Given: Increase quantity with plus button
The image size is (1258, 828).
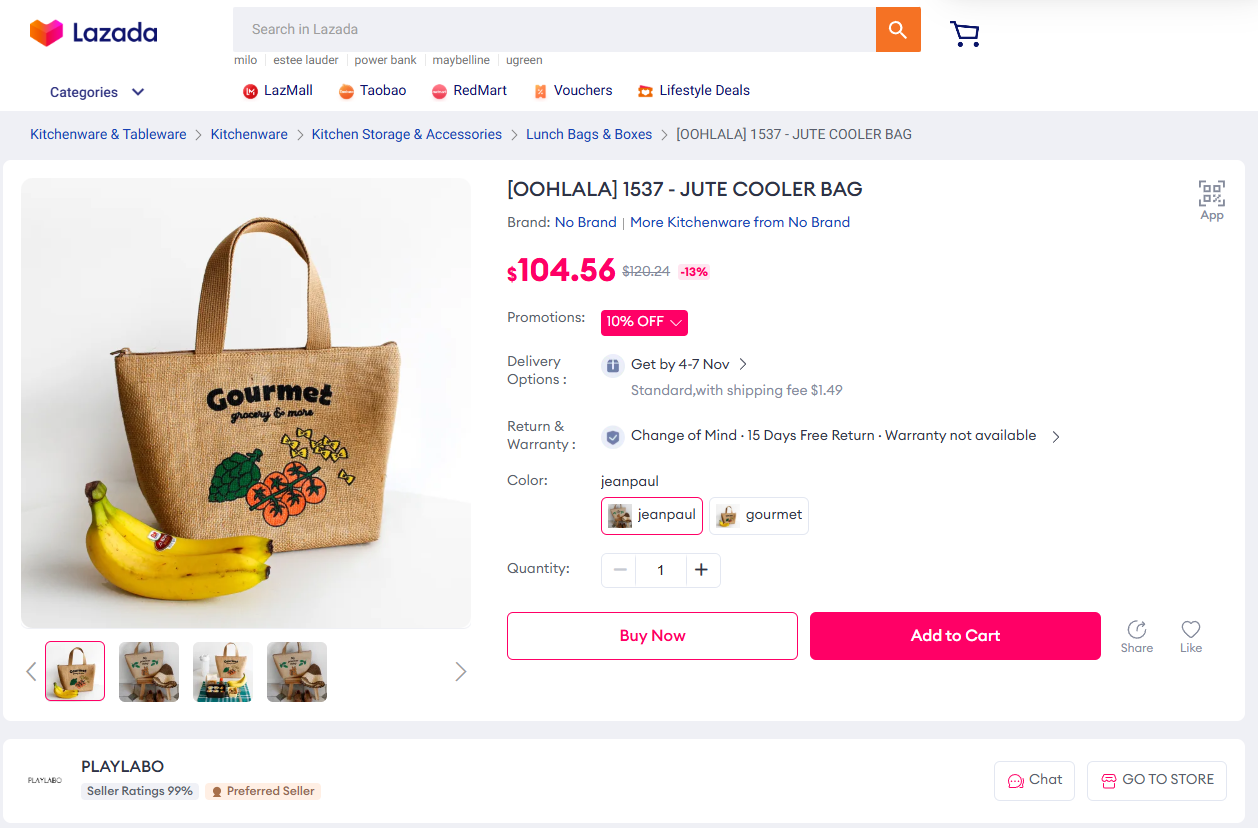Looking at the screenshot, I should tap(702, 570).
